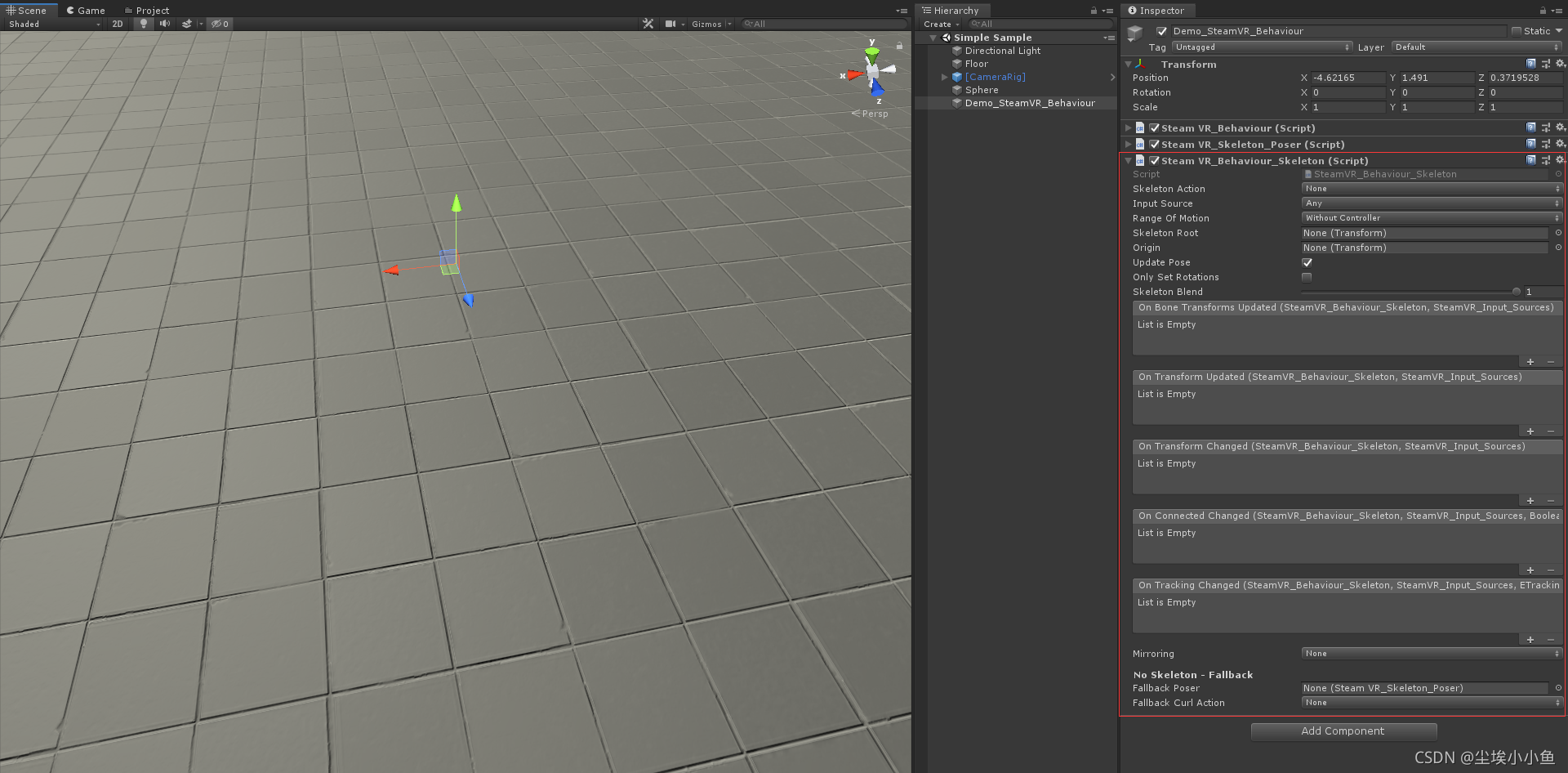Select Sphere in Hierarchy
1568x773 pixels.
pos(982,90)
